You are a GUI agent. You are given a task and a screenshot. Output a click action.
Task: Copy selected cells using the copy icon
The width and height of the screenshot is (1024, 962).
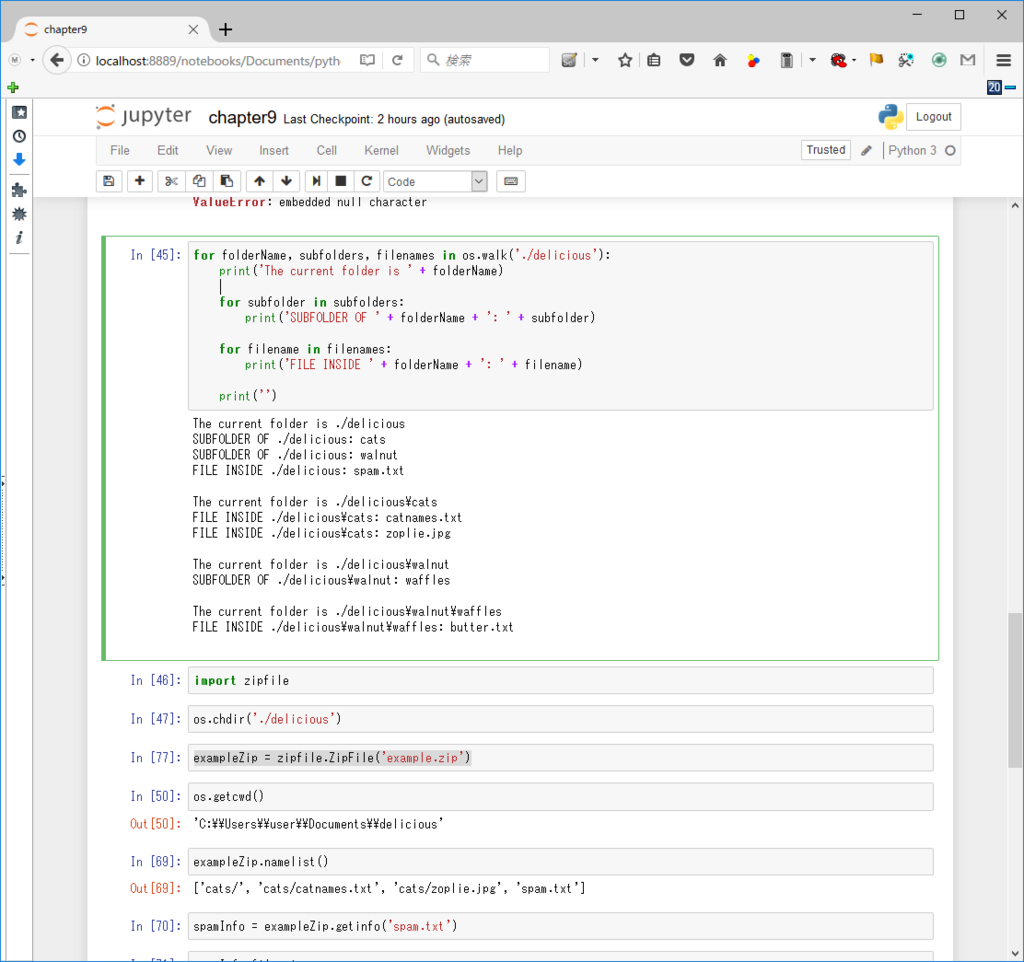click(x=199, y=181)
